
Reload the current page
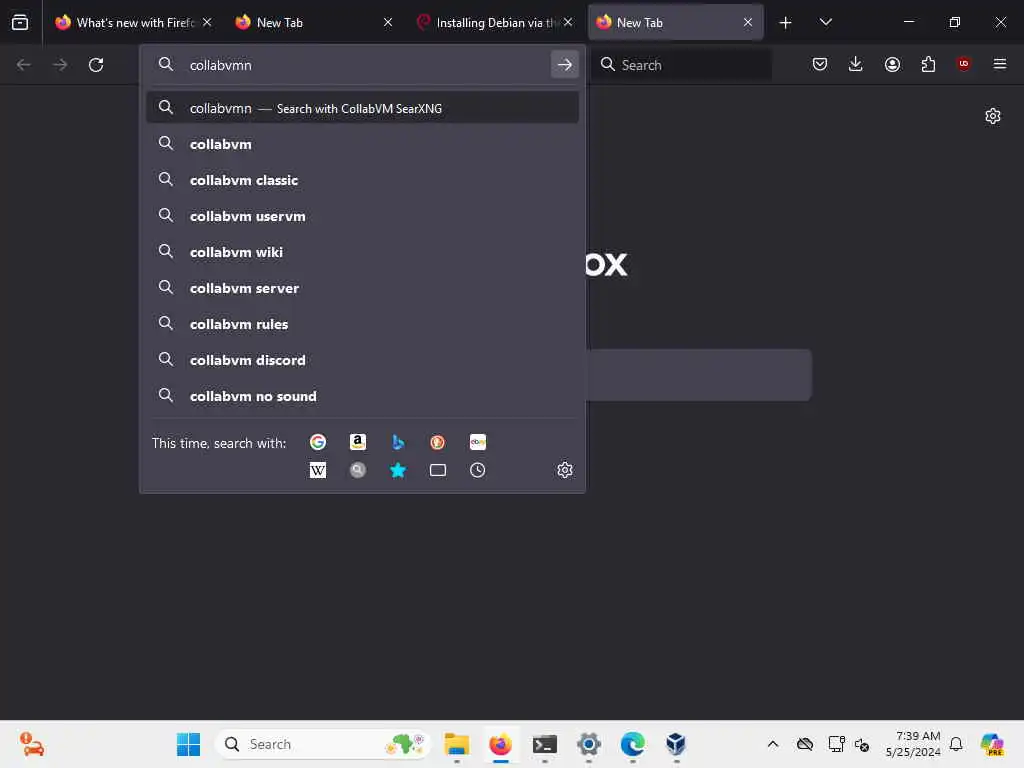coord(96,65)
